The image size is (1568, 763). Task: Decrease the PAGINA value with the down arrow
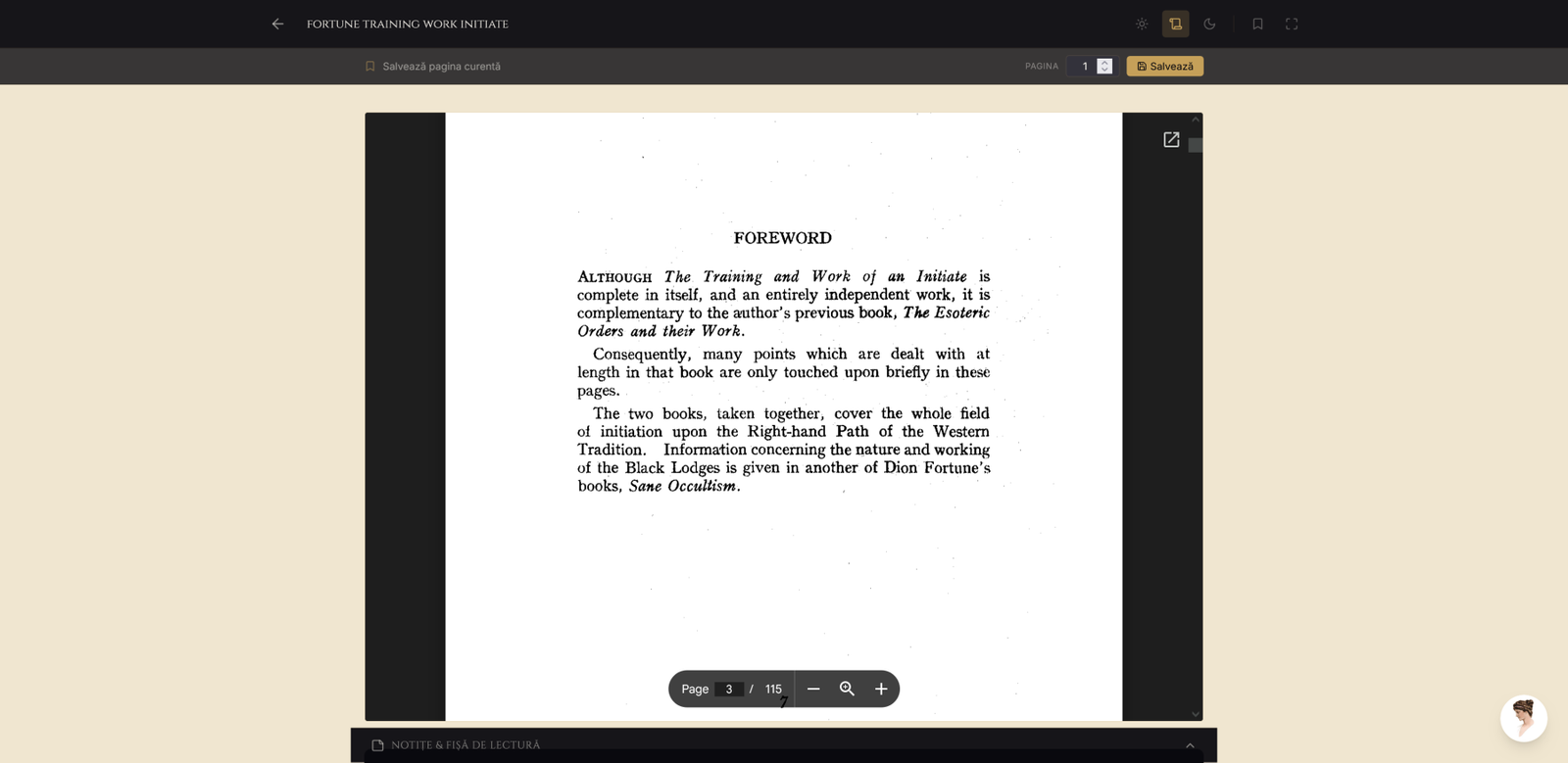1104,71
